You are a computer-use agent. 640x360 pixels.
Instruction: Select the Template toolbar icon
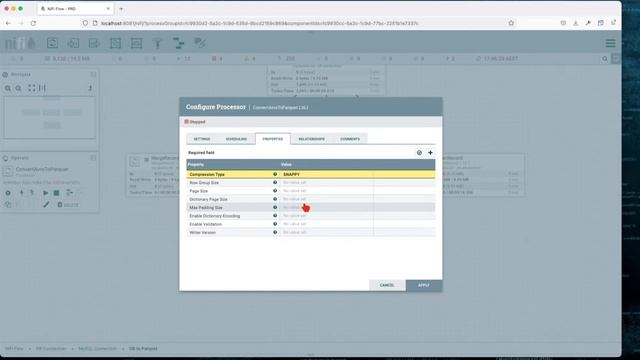pos(178,43)
